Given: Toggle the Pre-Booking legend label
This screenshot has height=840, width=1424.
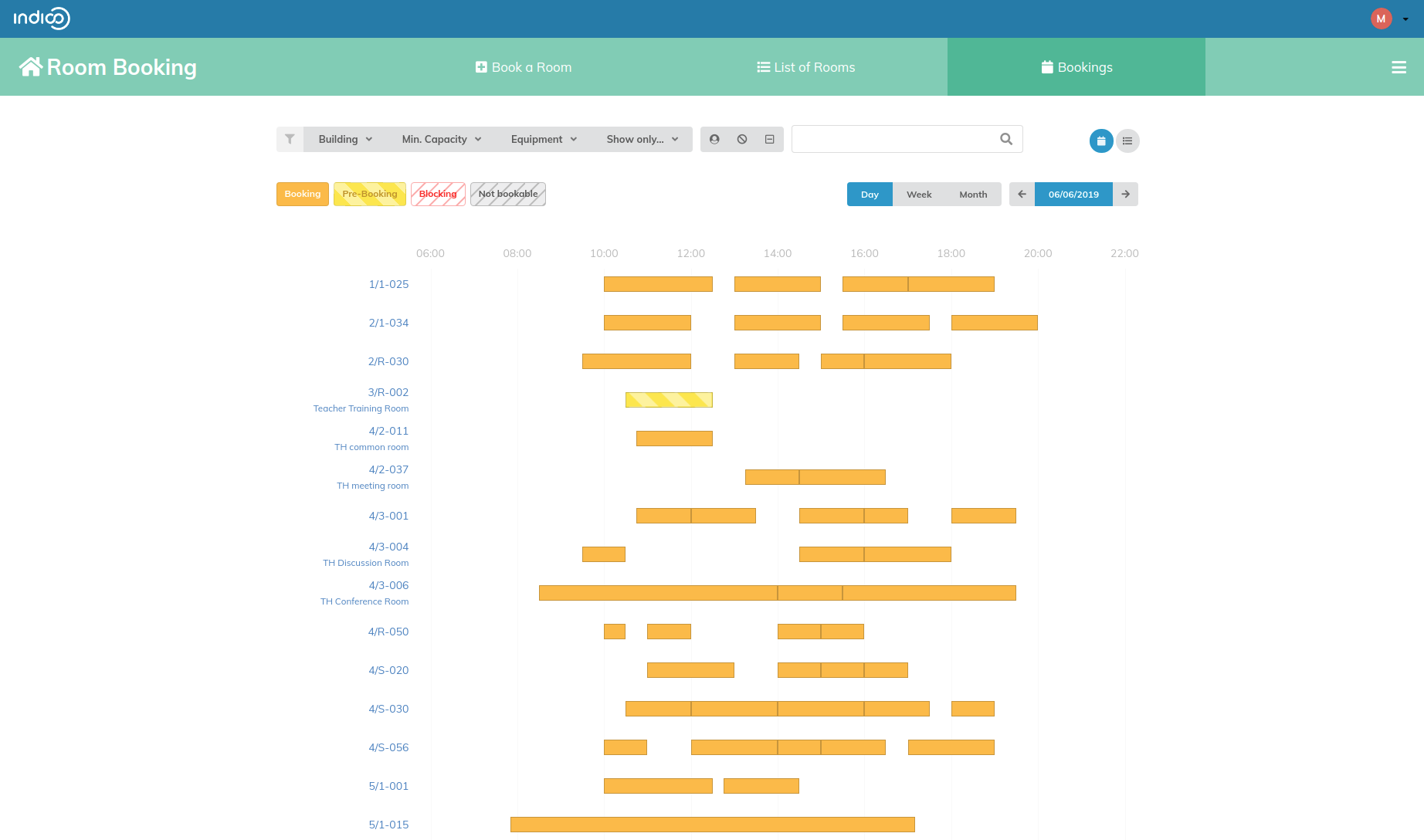Looking at the screenshot, I should (x=370, y=194).
